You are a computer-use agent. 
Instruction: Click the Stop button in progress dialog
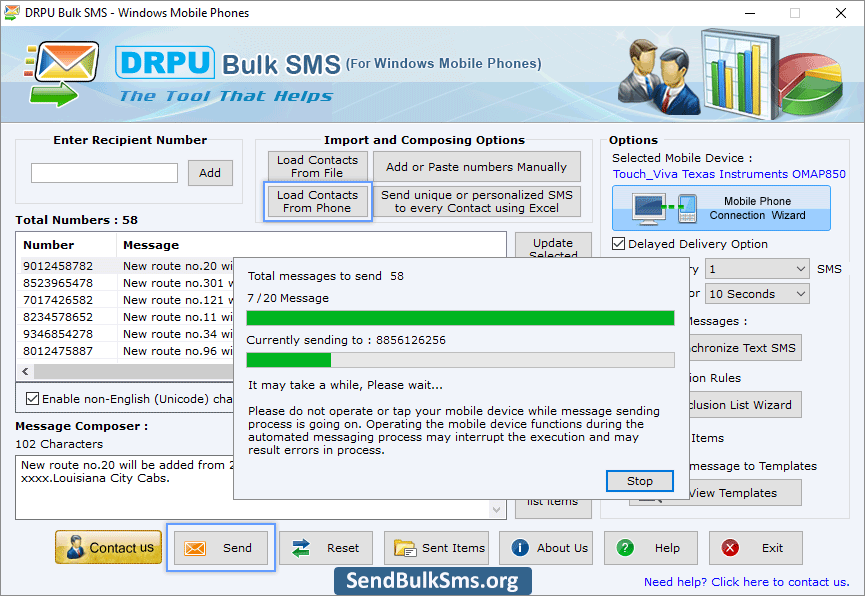[x=639, y=481]
